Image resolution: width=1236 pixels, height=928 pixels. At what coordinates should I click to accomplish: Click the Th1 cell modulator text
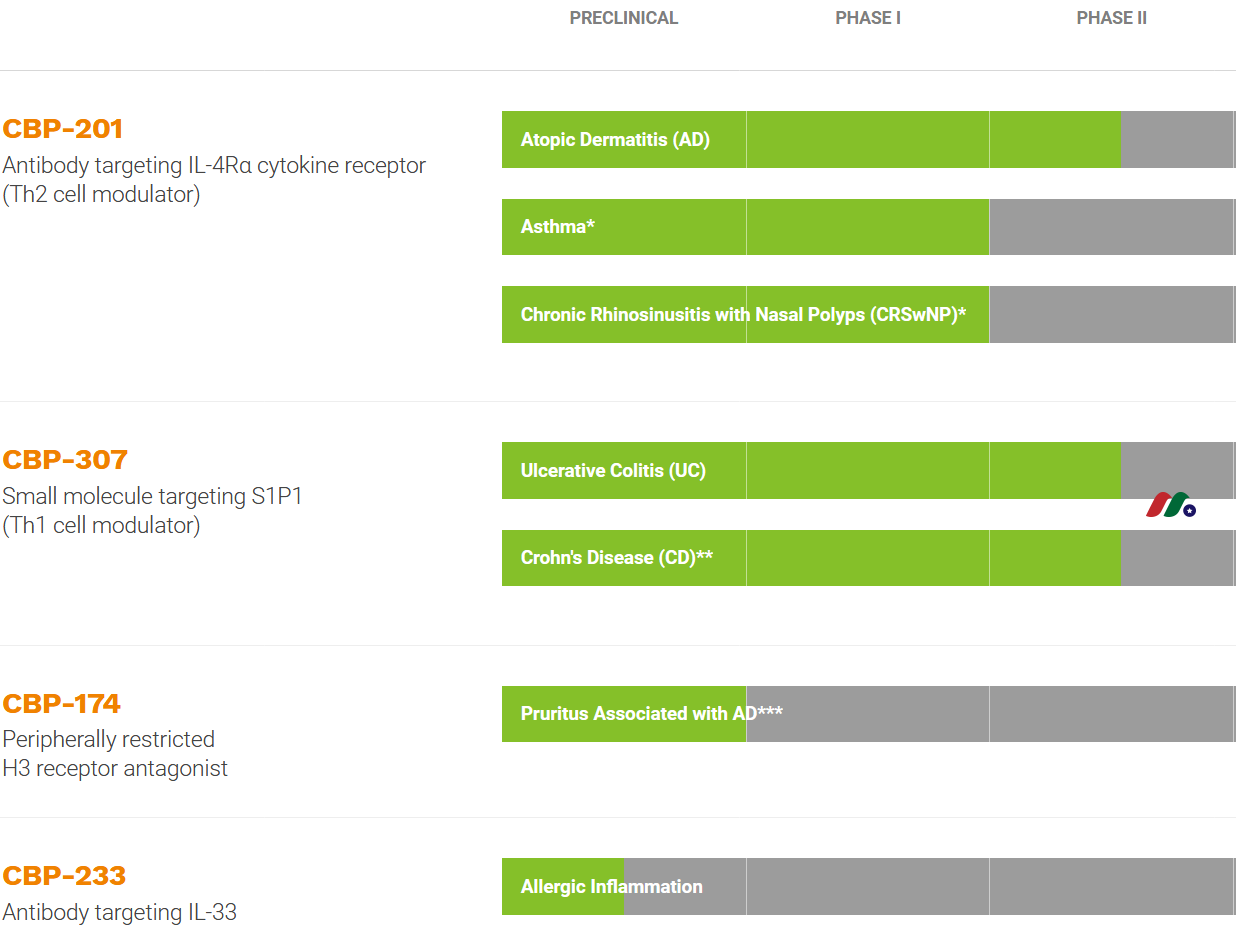click(101, 525)
